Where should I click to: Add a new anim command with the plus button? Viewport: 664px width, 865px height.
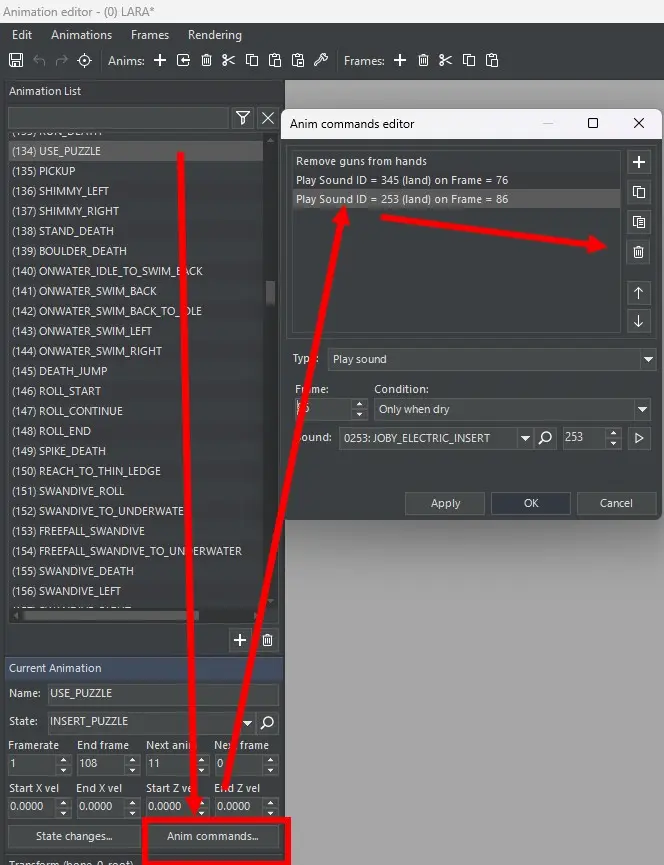pyautogui.click(x=639, y=162)
